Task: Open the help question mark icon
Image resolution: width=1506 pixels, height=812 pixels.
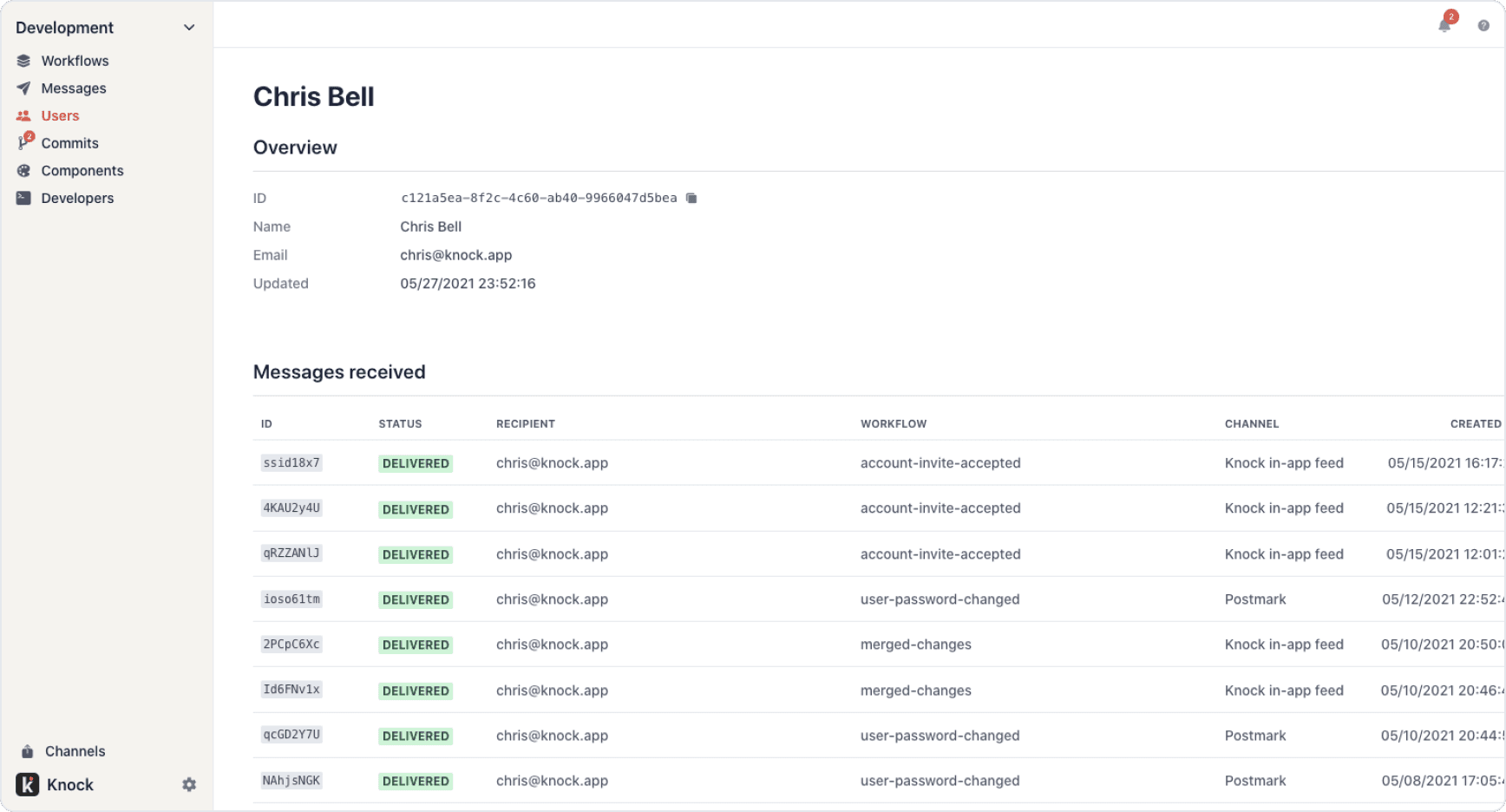Action: click(1483, 26)
